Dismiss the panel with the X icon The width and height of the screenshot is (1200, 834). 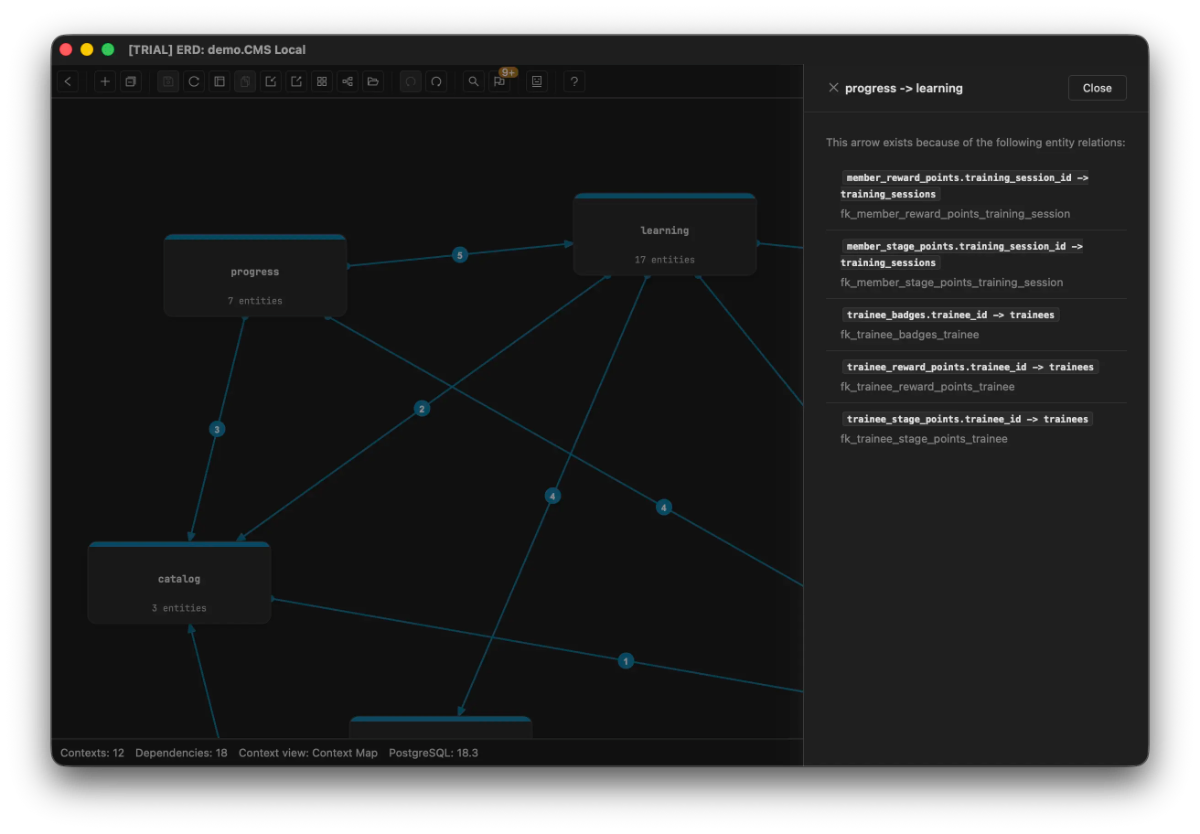833,88
